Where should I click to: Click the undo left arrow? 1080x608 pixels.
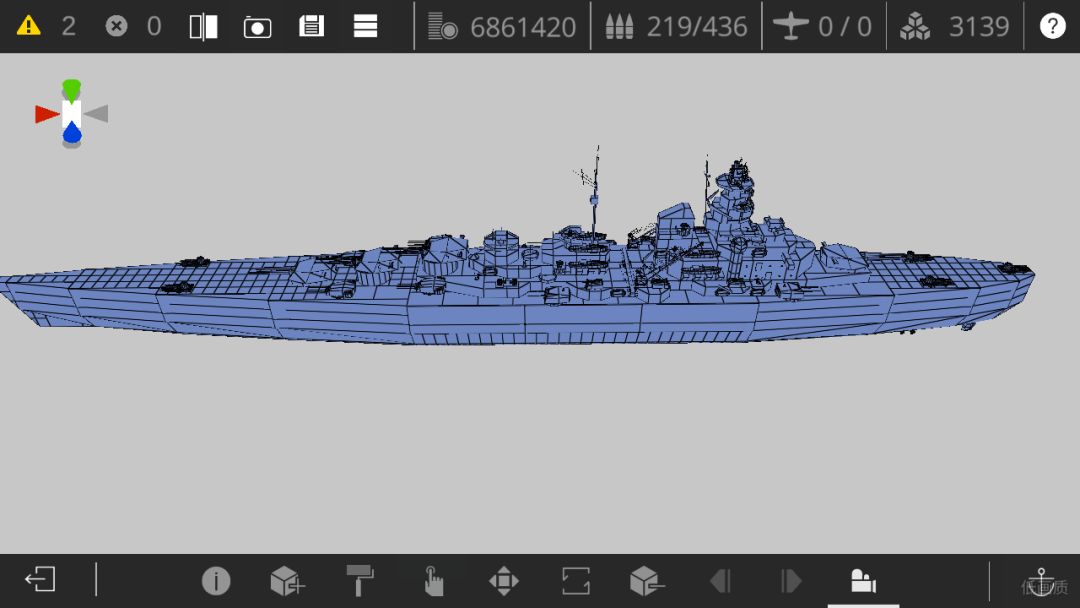point(720,580)
